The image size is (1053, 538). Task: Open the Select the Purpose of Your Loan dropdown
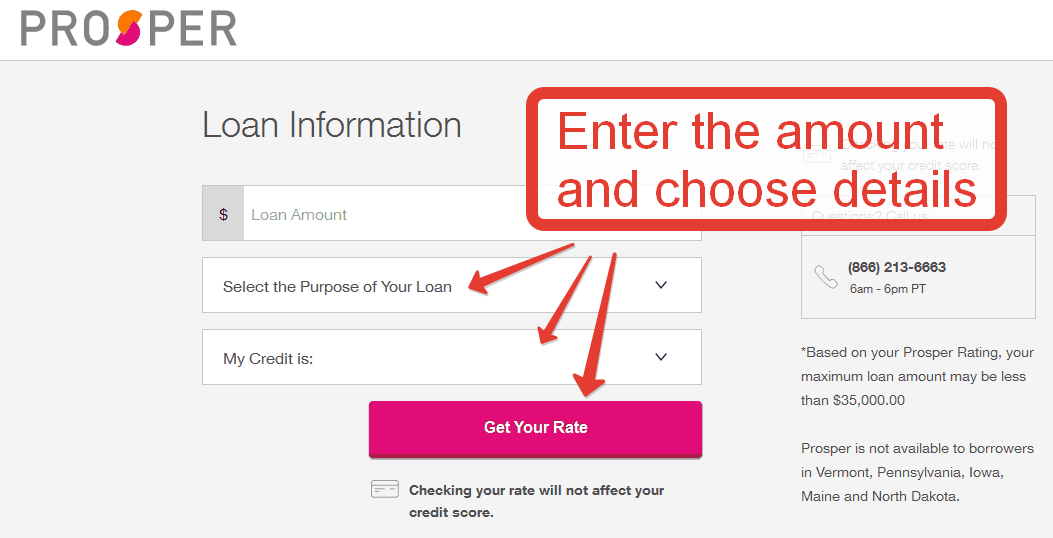click(451, 285)
